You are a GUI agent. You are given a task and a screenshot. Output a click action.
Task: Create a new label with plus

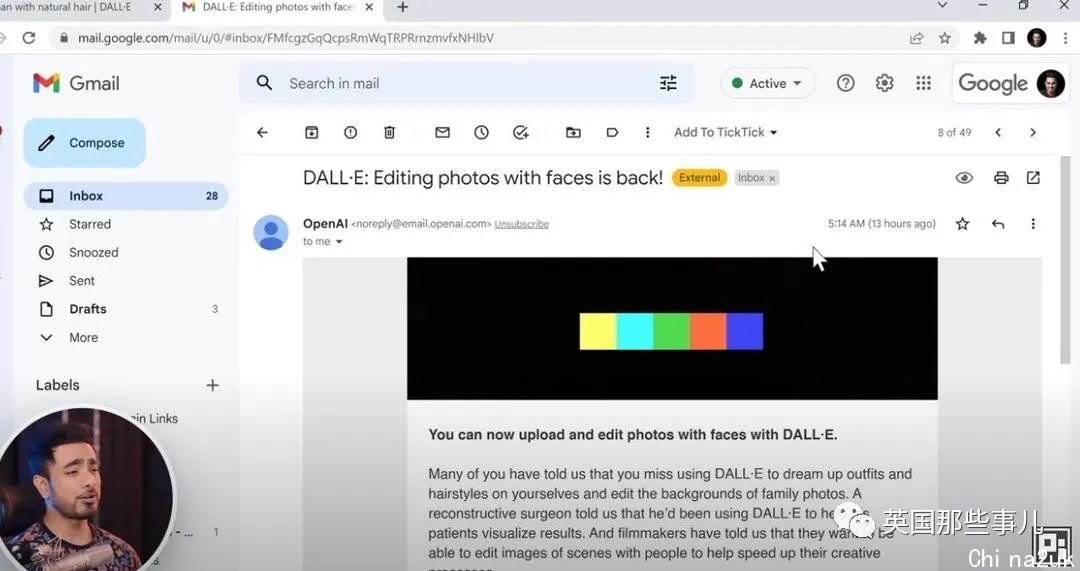pos(213,385)
